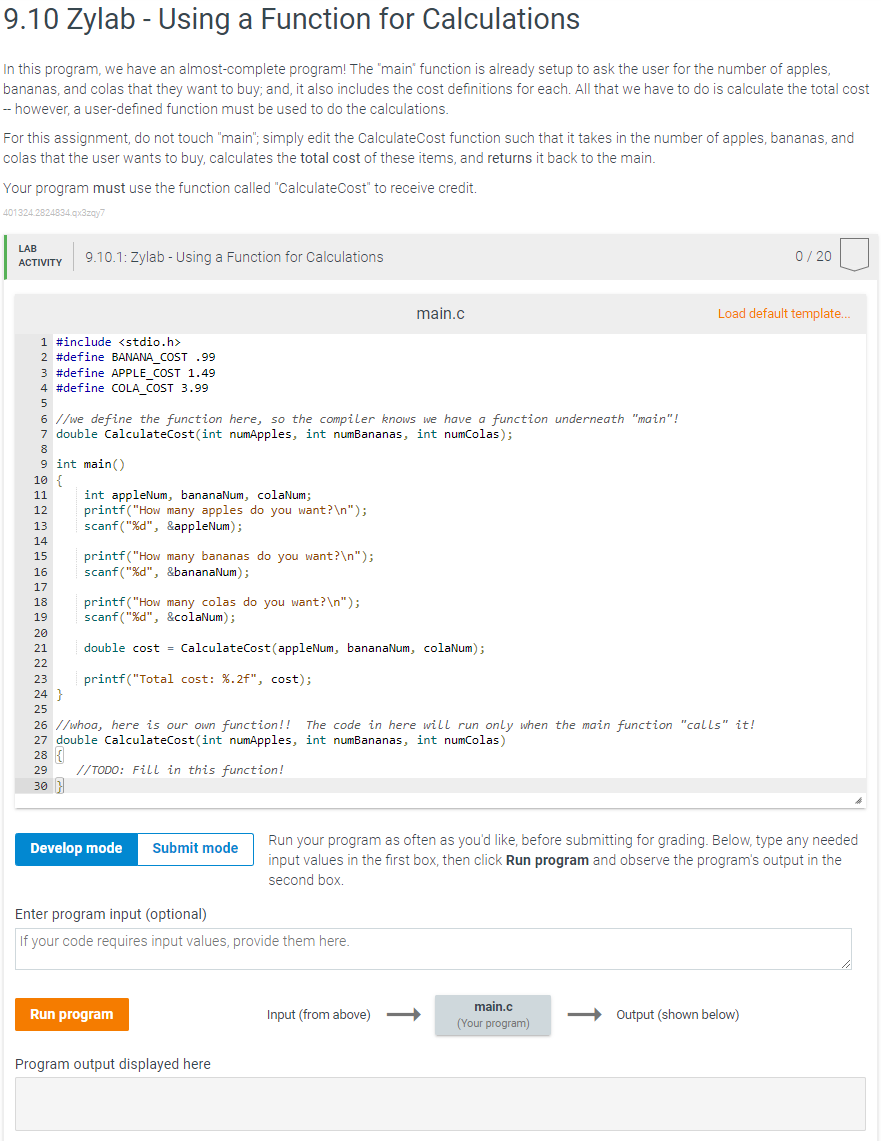
Task: Click the main.c filename header above the code
Action: click(x=440, y=313)
